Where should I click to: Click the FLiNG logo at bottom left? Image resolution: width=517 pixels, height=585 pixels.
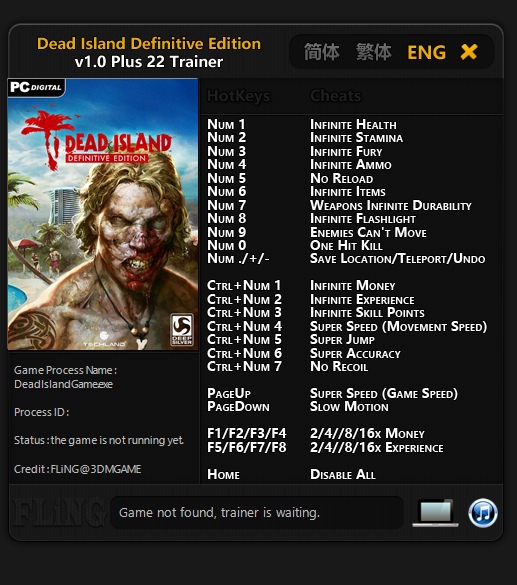pos(58,513)
